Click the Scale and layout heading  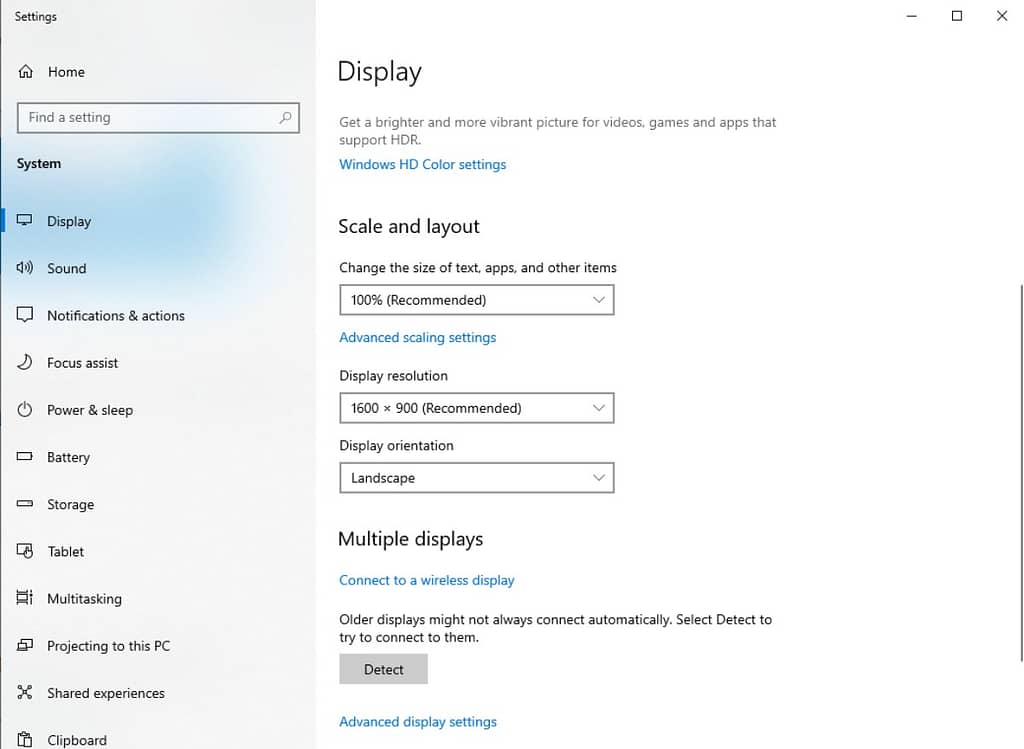[x=409, y=227]
